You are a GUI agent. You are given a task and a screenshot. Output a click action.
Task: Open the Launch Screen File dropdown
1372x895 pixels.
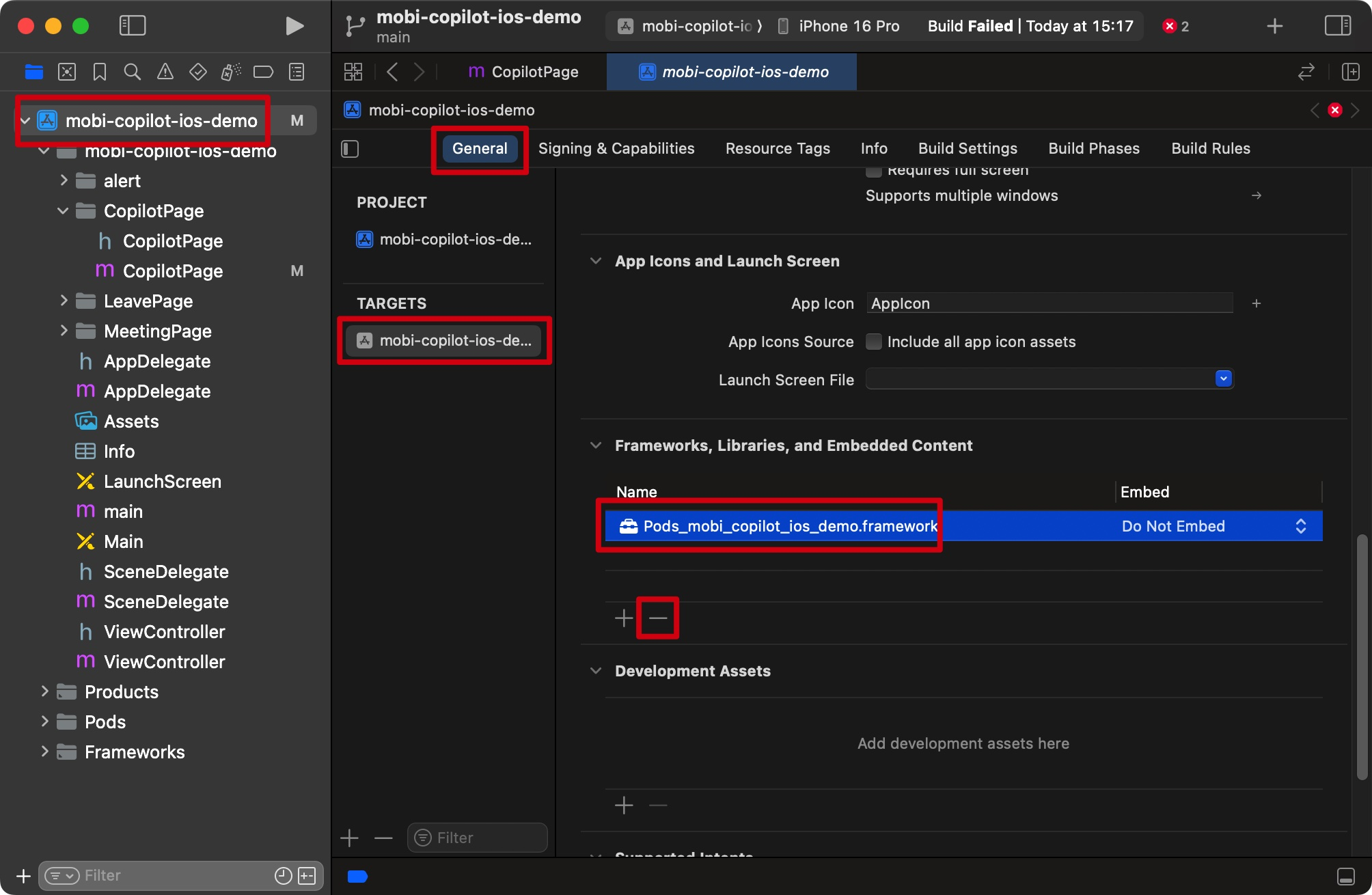point(1224,378)
